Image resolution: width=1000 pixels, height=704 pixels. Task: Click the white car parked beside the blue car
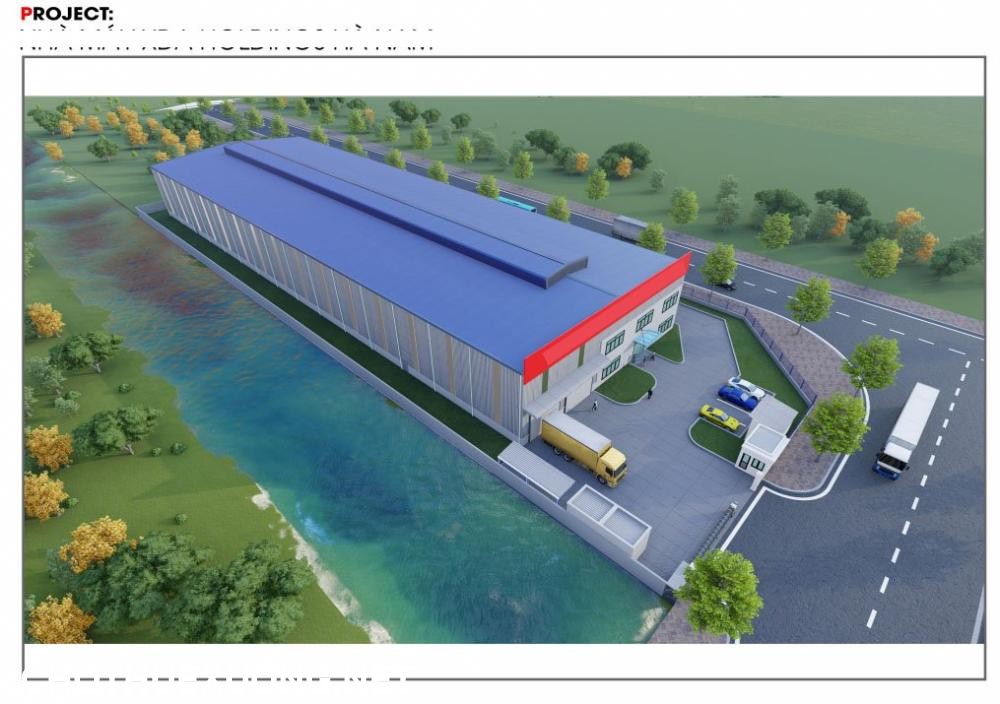[747, 387]
